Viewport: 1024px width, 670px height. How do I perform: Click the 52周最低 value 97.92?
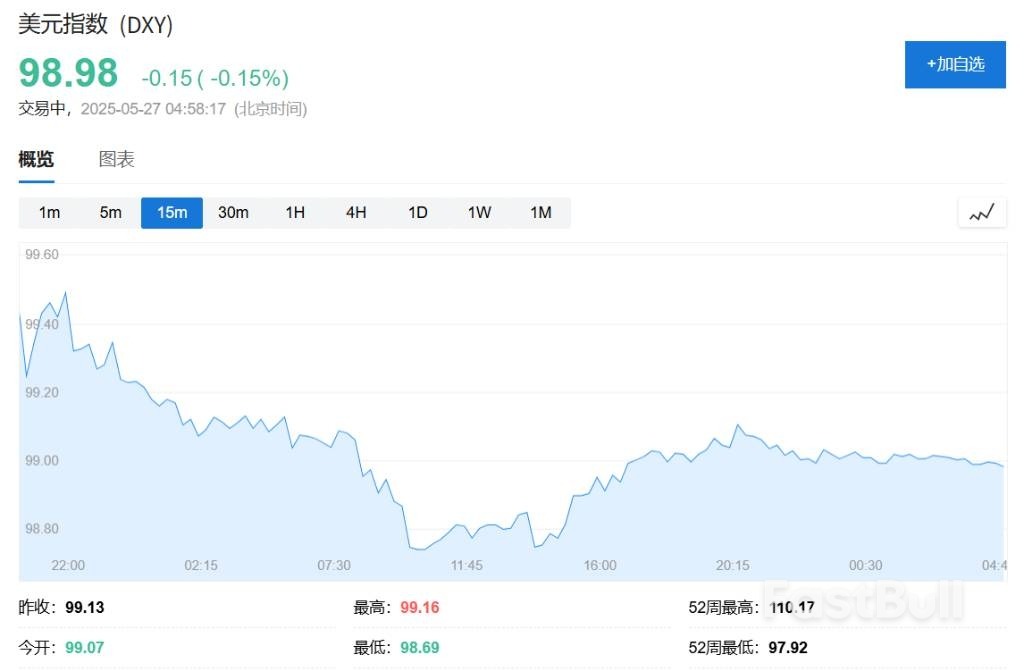[788, 647]
